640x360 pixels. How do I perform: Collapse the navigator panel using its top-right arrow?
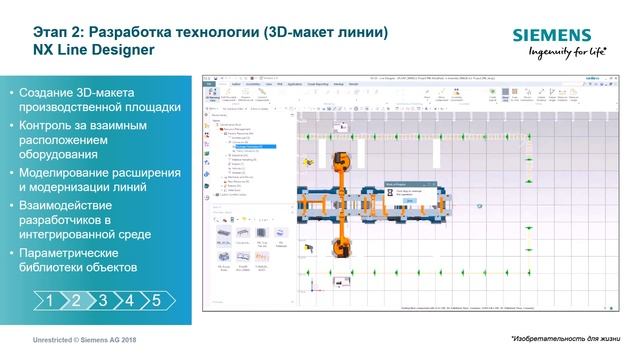pyautogui.click(x=292, y=115)
